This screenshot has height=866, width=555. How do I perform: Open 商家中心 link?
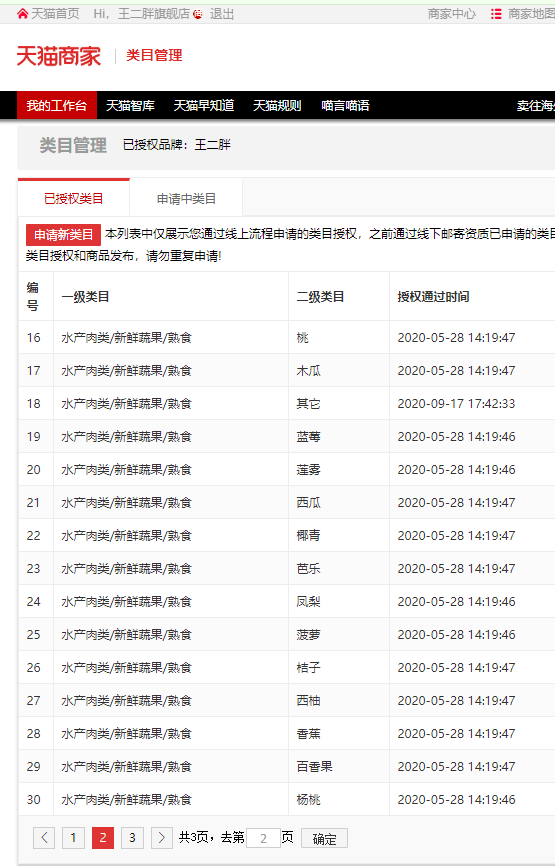452,14
